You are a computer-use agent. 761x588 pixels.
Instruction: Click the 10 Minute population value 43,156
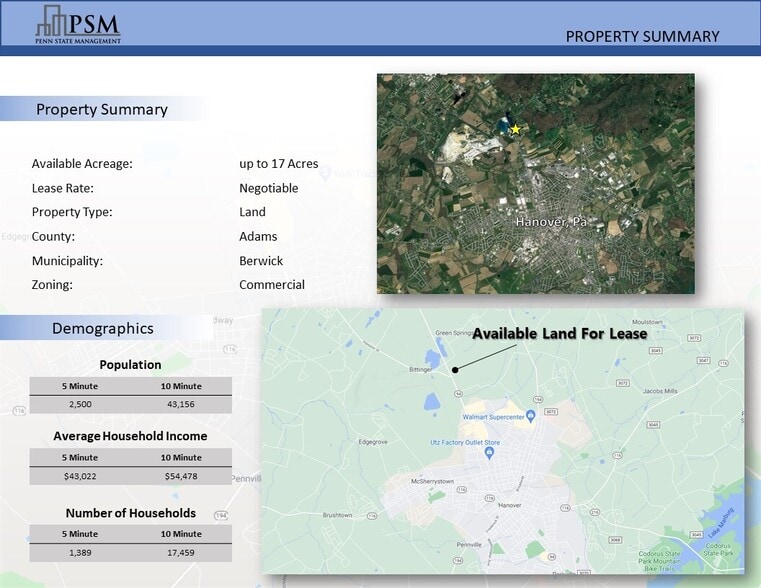pos(181,404)
